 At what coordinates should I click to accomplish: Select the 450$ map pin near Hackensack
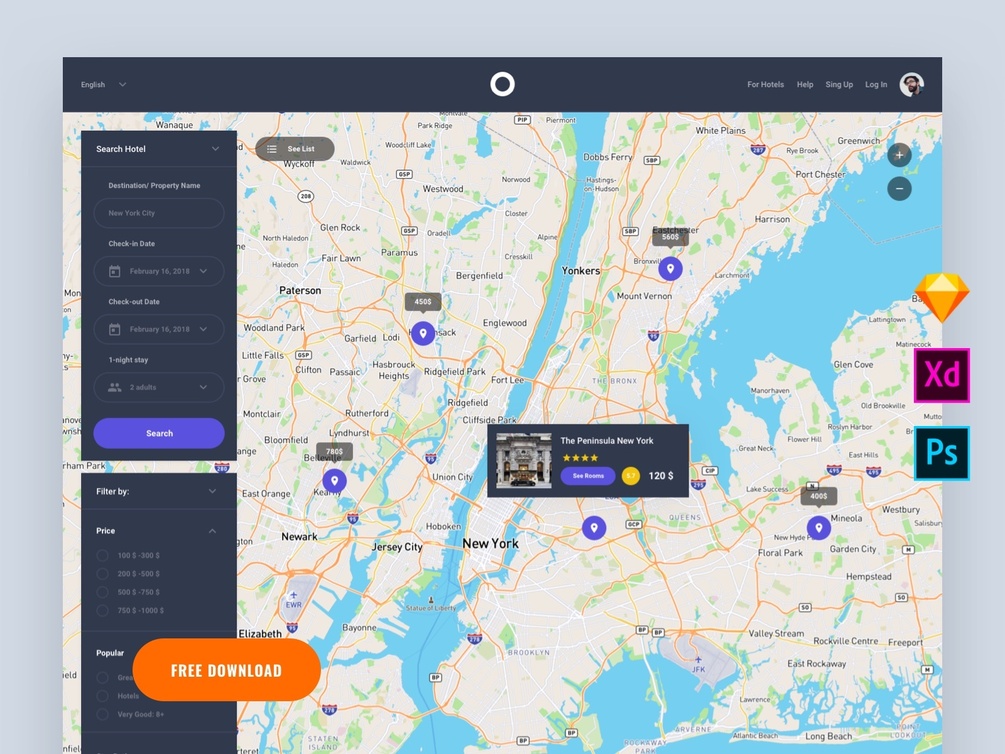coord(423,333)
